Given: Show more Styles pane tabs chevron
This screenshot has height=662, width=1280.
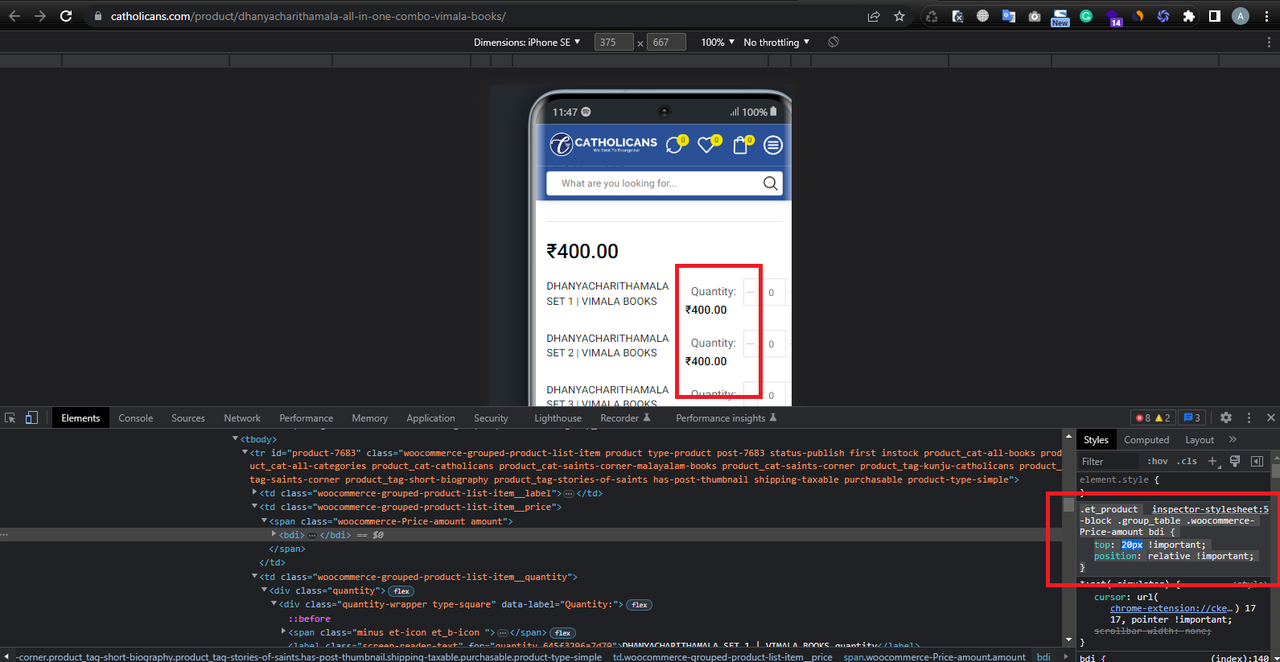Looking at the screenshot, I should (x=1232, y=439).
